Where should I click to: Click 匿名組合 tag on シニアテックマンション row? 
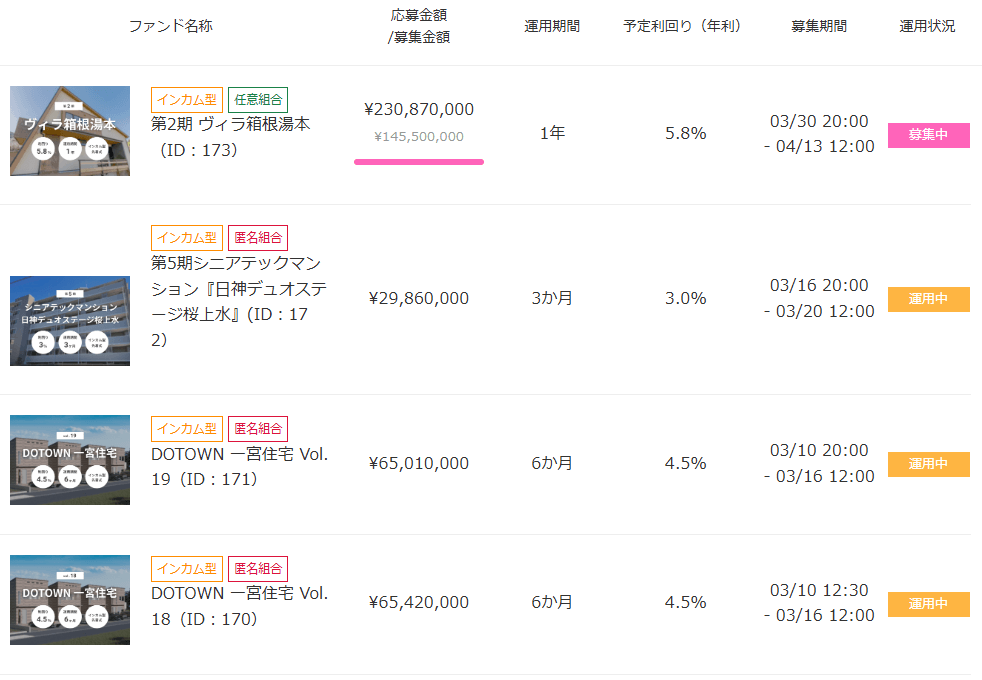pos(258,238)
